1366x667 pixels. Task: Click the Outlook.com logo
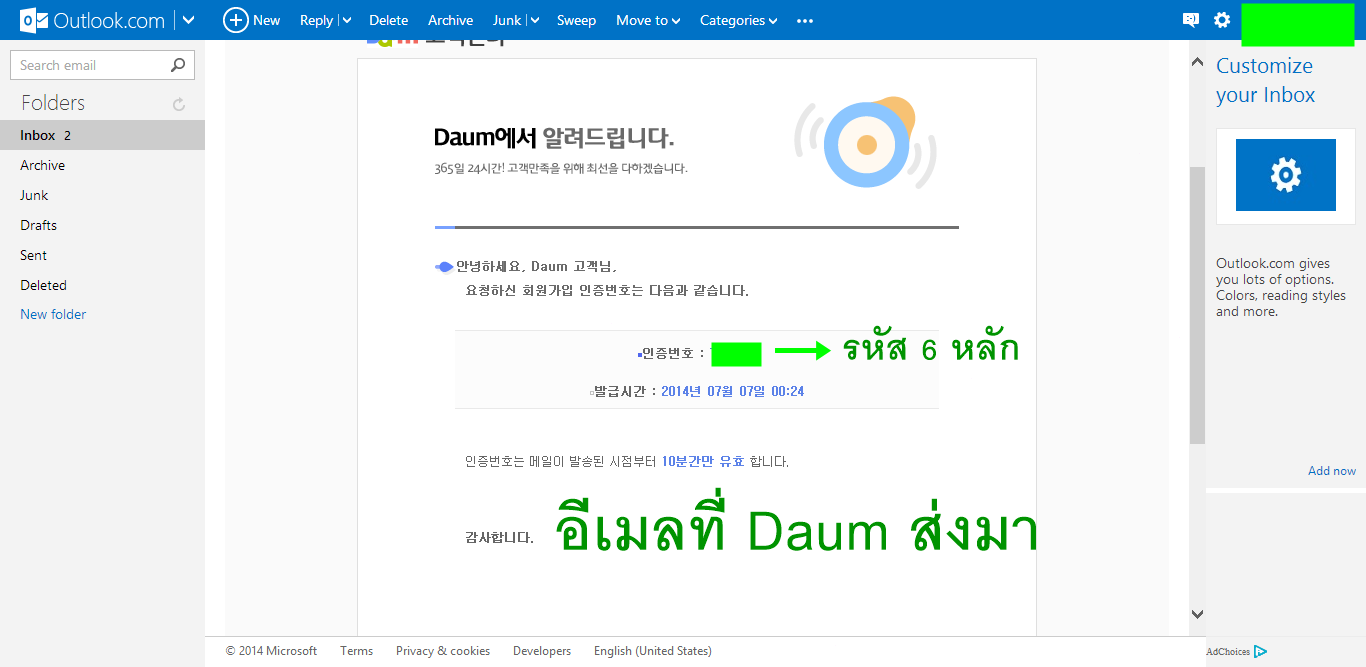93,20
